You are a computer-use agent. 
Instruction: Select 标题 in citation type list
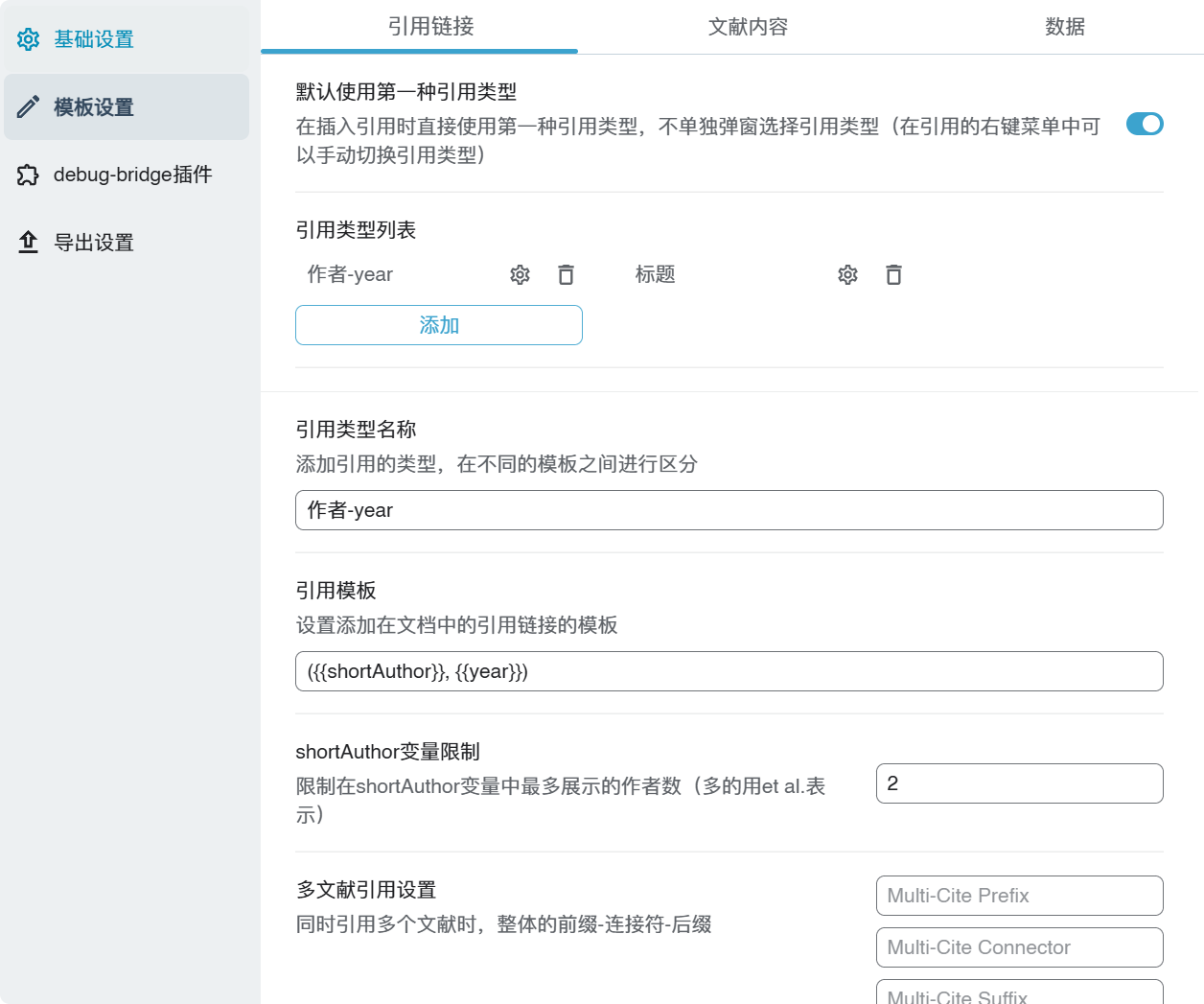[x=656, y=275]
